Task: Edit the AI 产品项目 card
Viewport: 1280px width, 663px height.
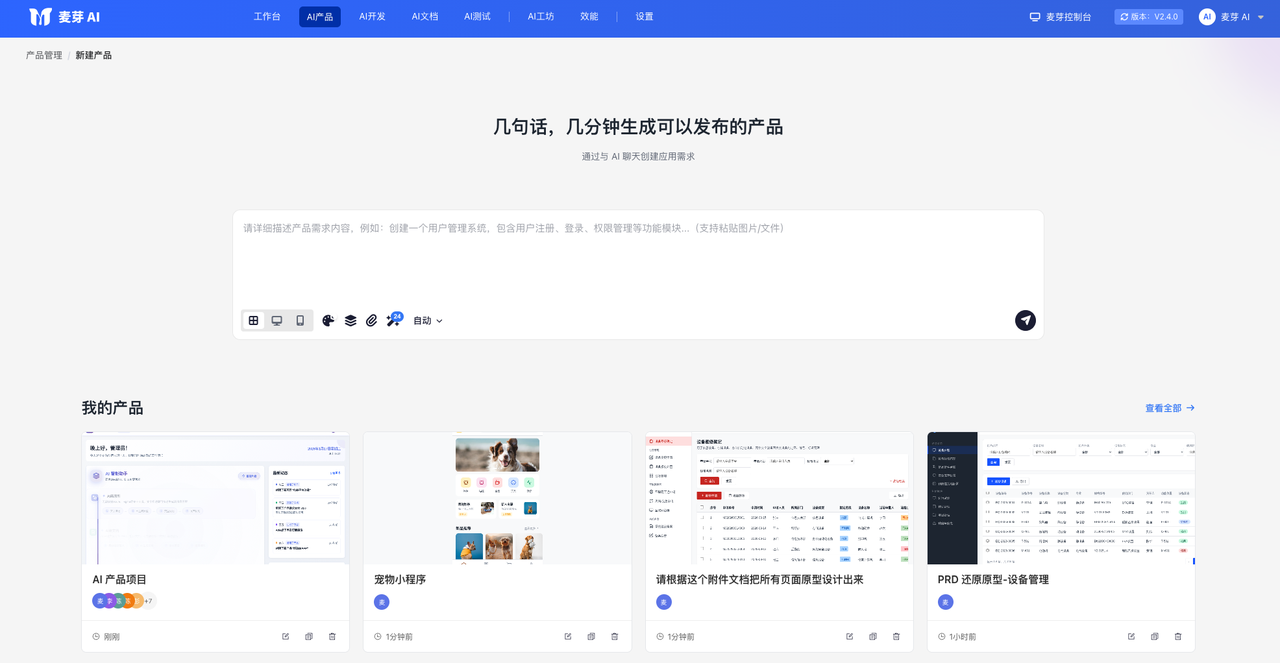Action: (286, 636)
